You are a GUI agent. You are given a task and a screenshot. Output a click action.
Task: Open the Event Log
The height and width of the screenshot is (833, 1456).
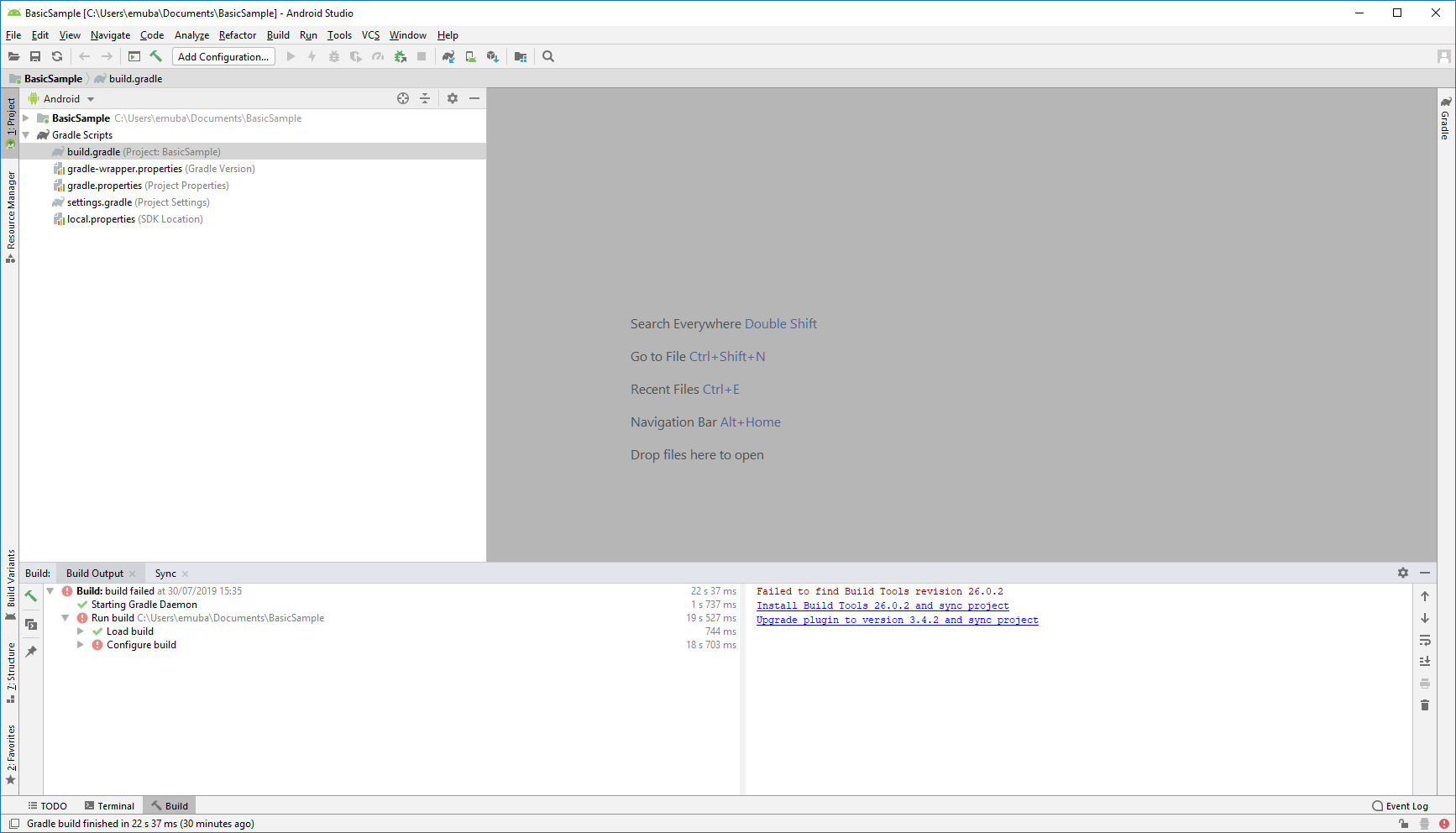(1400, 806)
